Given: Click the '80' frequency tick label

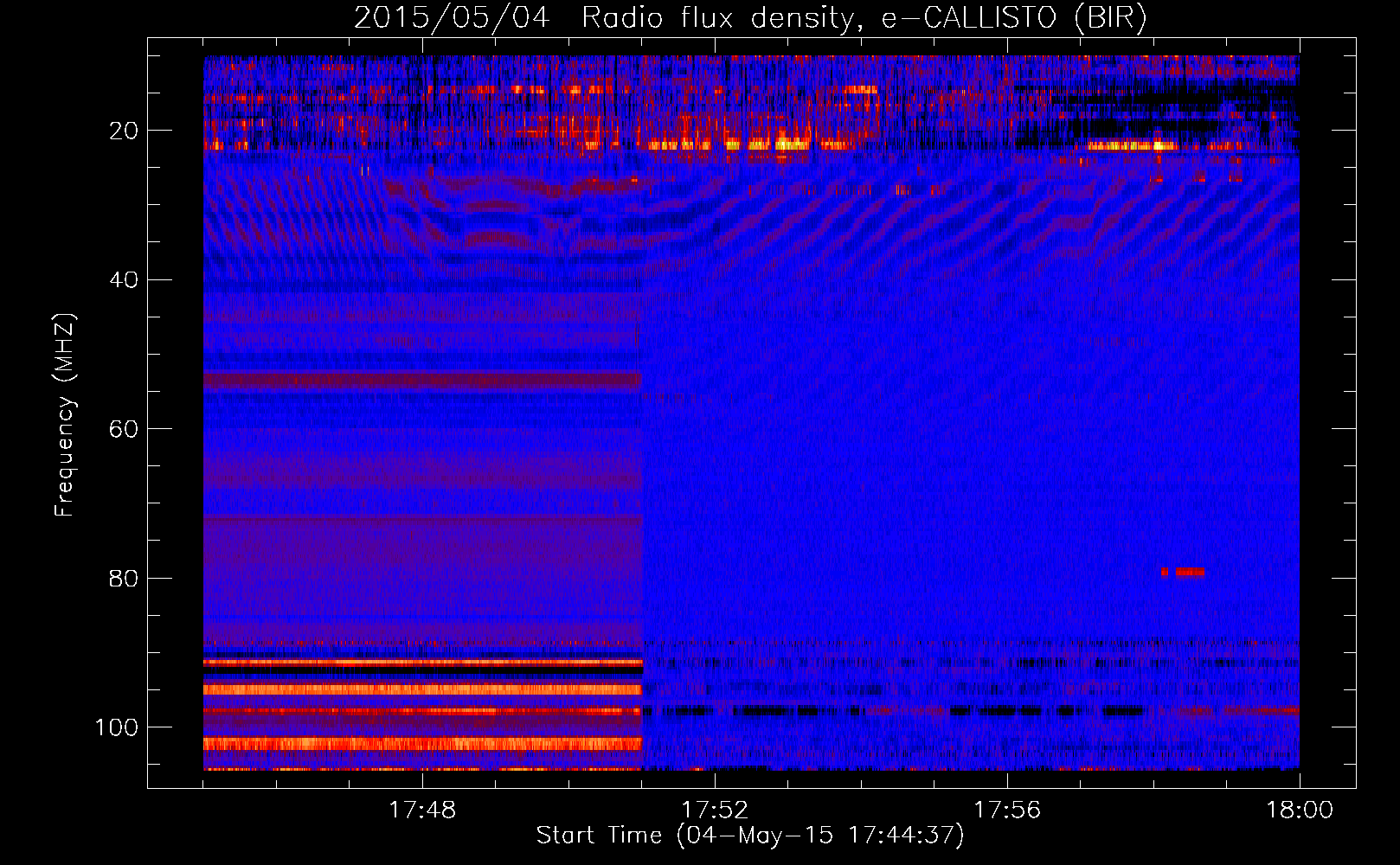Looking at the screenshot, I should tap(124, 578).
